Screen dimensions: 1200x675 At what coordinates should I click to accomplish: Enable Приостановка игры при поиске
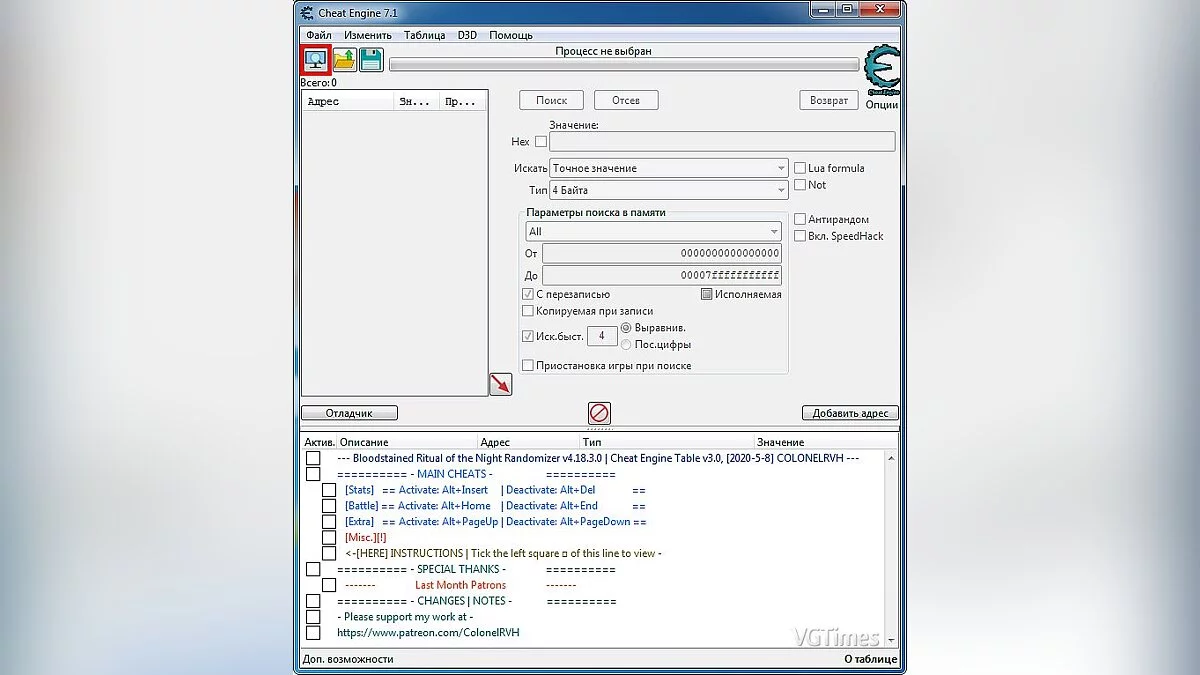[x=528, y=366]
